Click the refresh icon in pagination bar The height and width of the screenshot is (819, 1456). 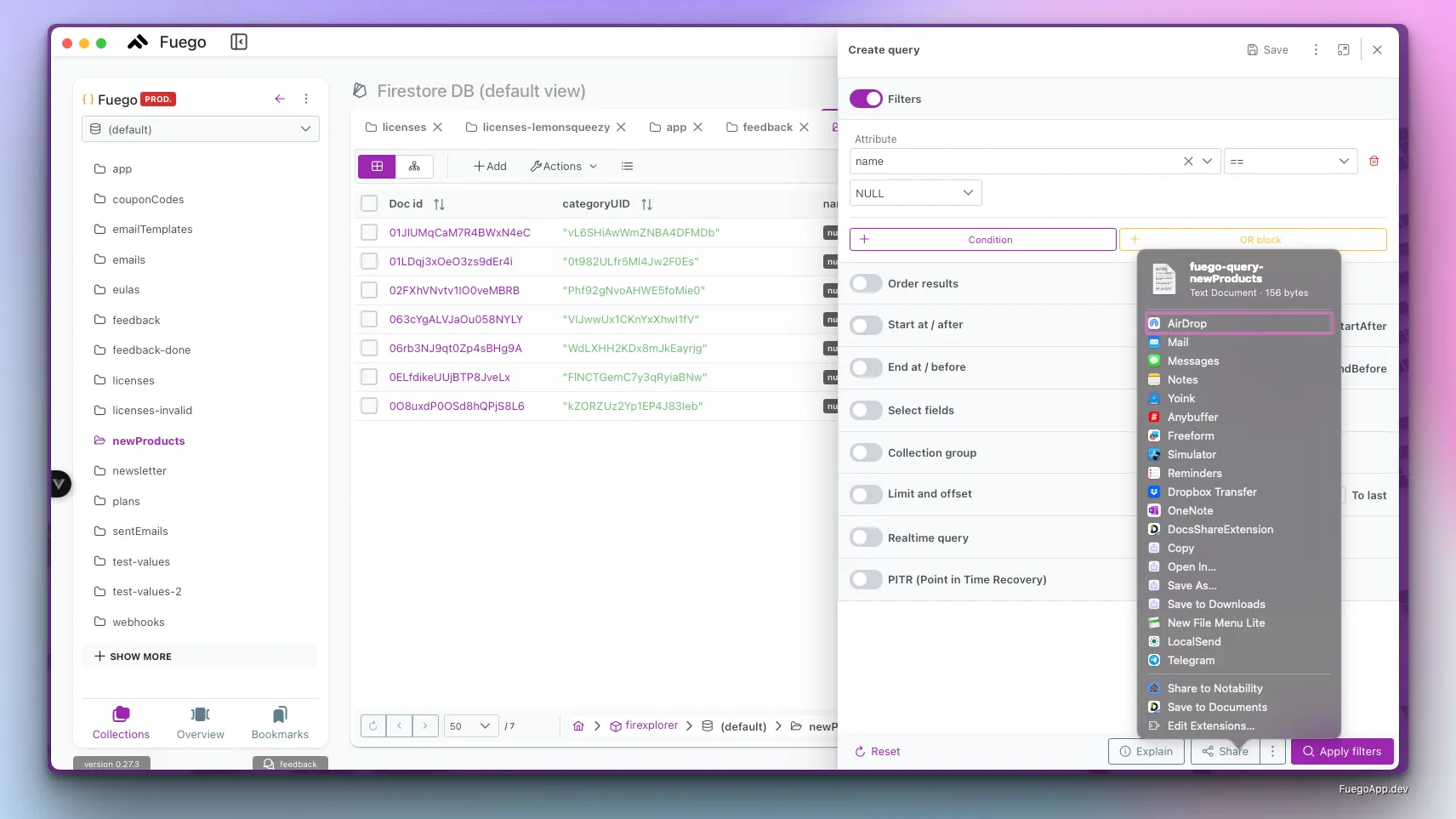[373, 725]
